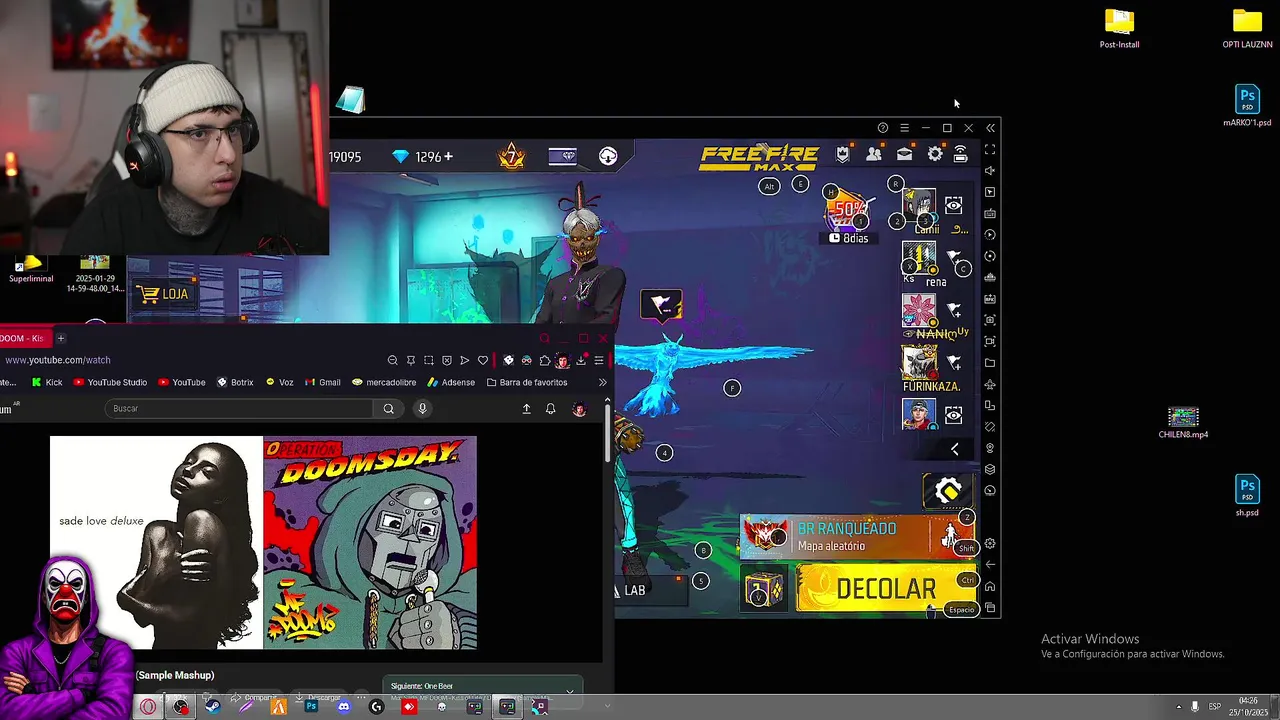Open the Botrix bookmark

pos(234,382)
